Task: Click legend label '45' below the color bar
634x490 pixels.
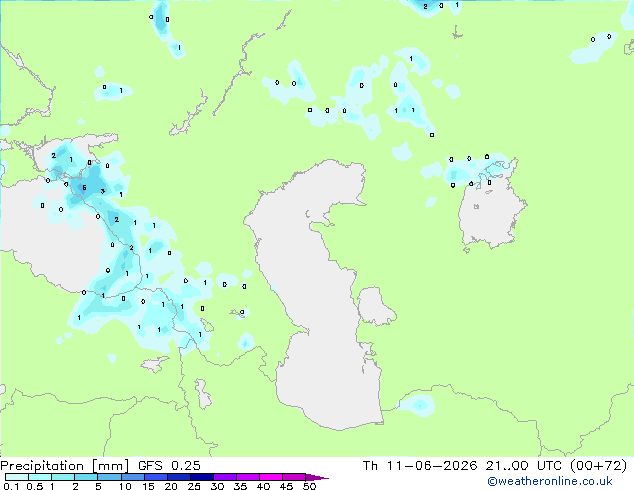Action: coord(286,486)
